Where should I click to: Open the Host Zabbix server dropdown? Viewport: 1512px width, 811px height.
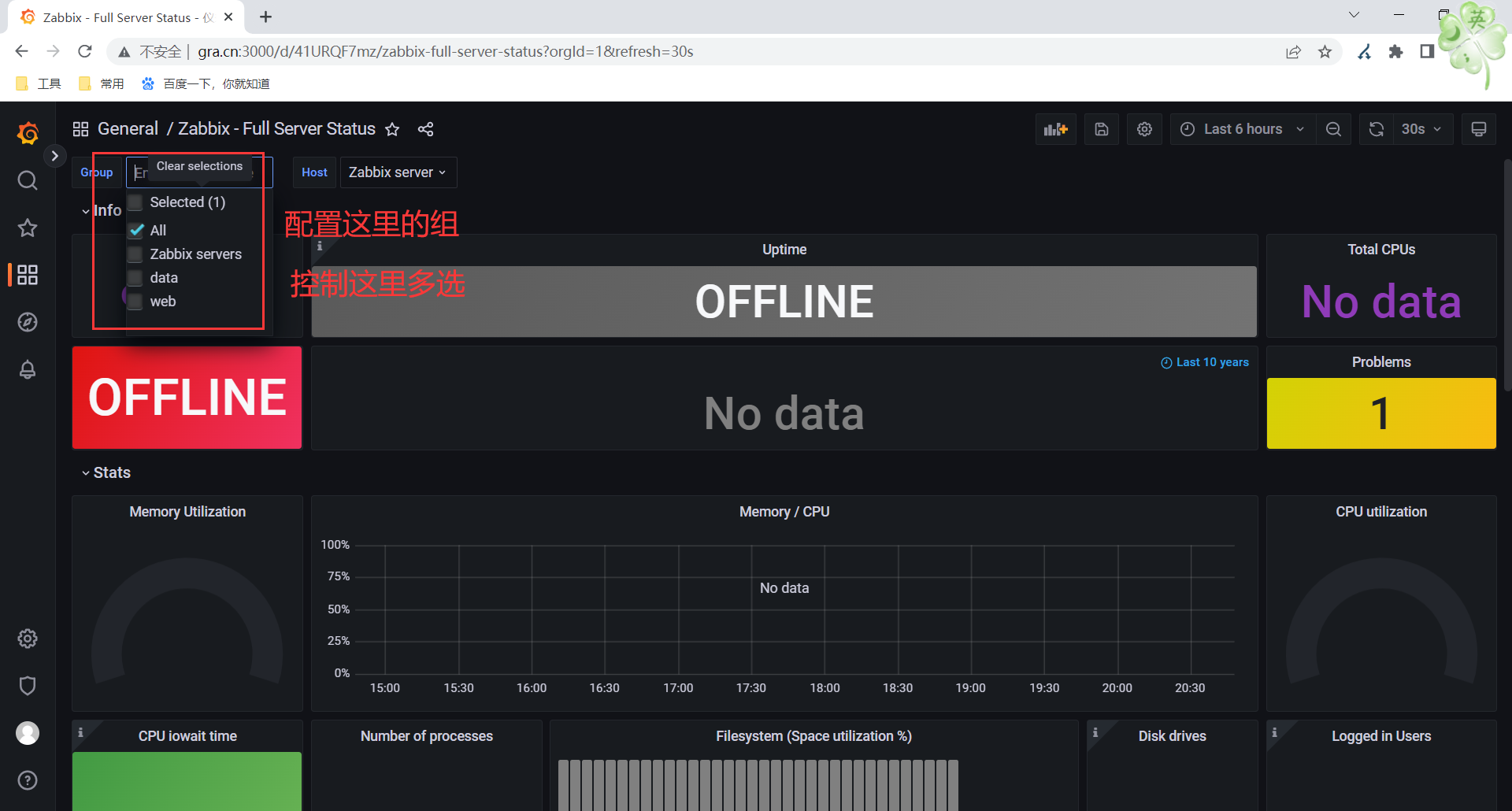coord(398,172)
